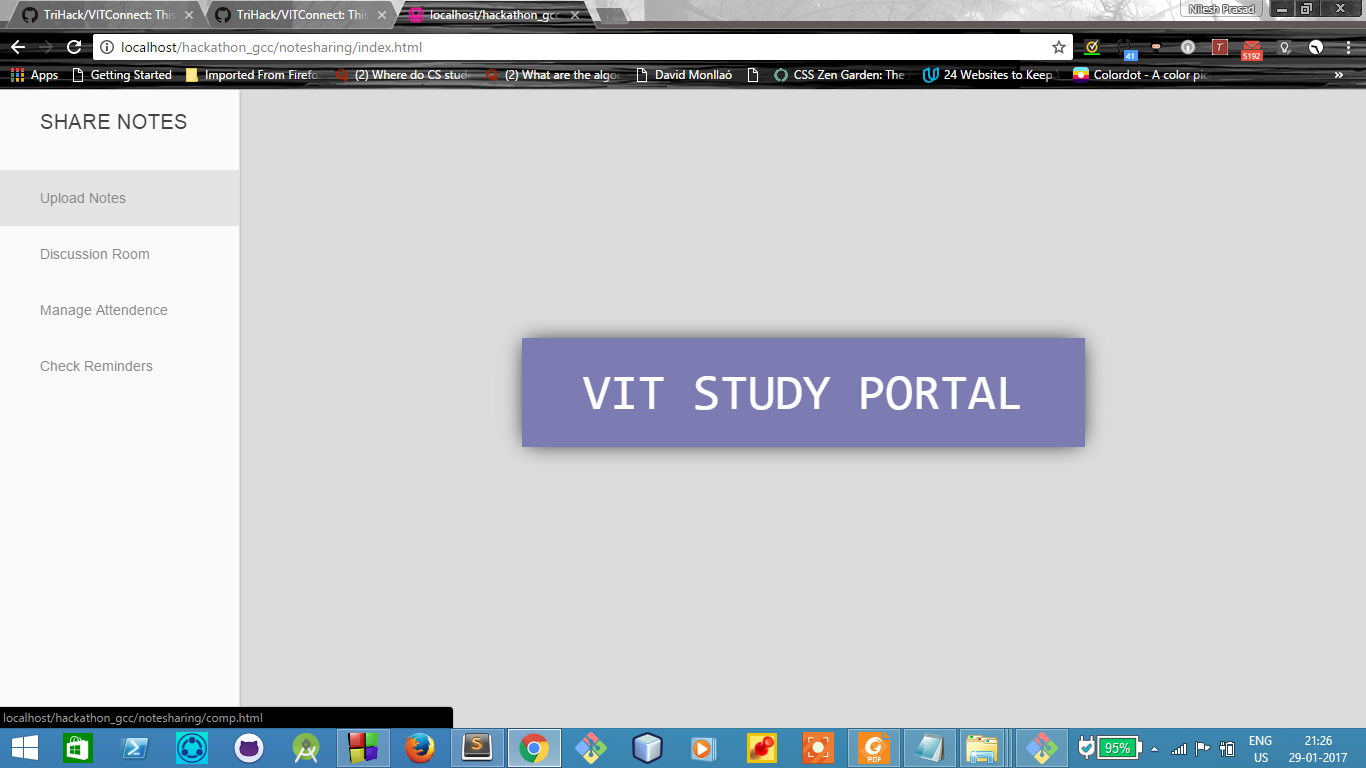Viewport: 1366px width, 768px height.
Task: Close the second TriHack/VITConnect tab
Action: point(381,15)
